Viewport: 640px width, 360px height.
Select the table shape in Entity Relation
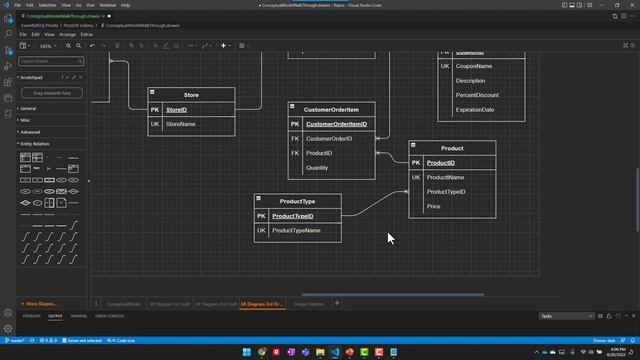point(25,157)
